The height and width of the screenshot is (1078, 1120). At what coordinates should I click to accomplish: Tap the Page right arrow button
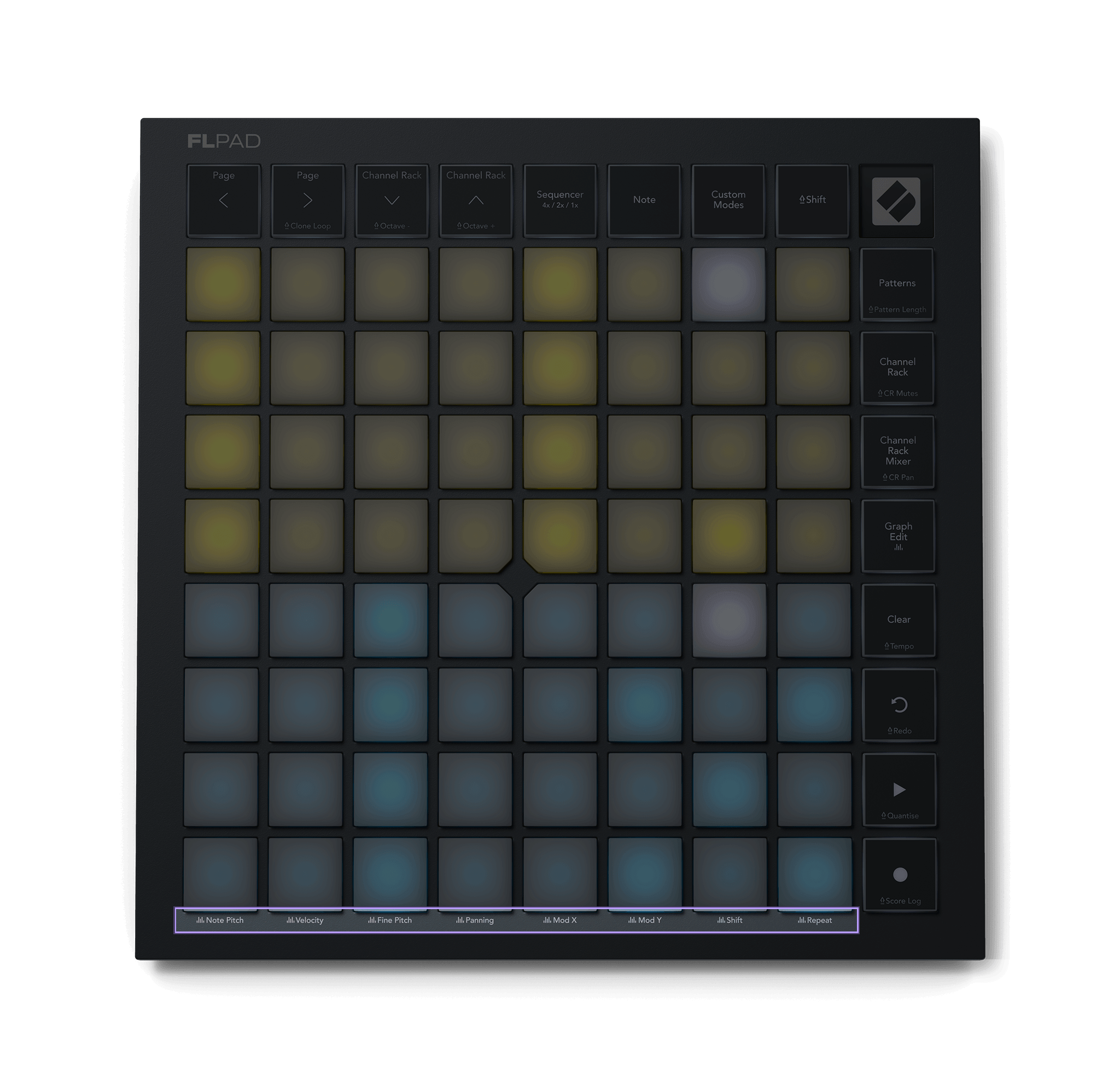pos(307,201)
